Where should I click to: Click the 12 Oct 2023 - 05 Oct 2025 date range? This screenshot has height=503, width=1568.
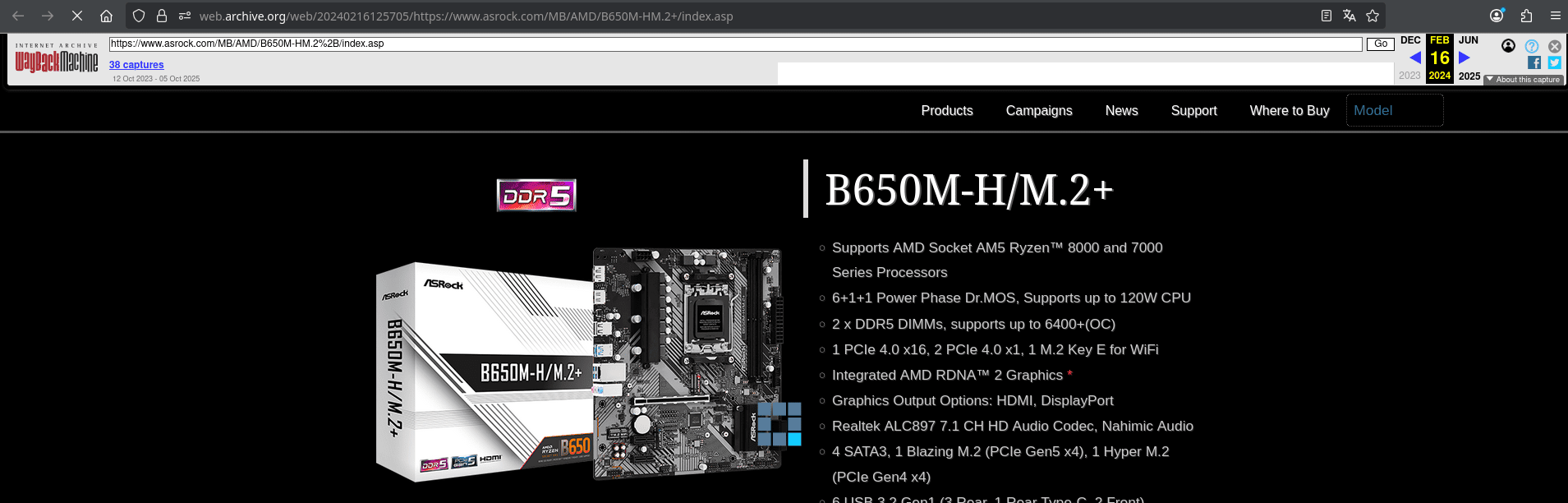[x=156, y=79]
